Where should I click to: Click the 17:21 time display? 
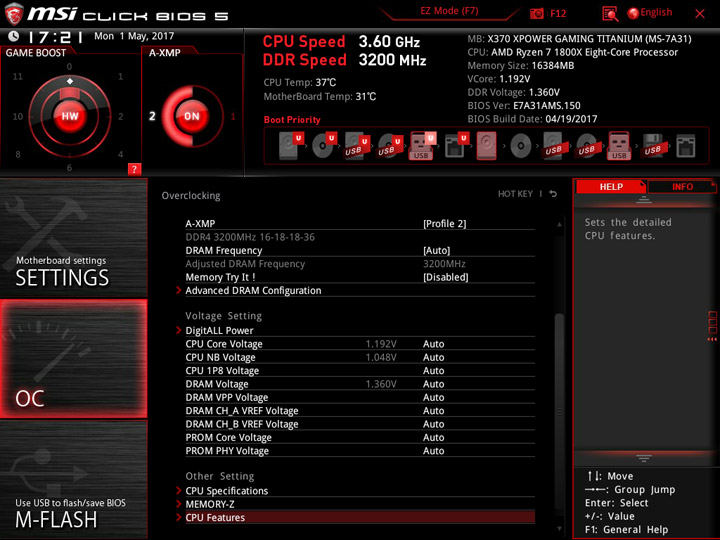coord(55,36)
